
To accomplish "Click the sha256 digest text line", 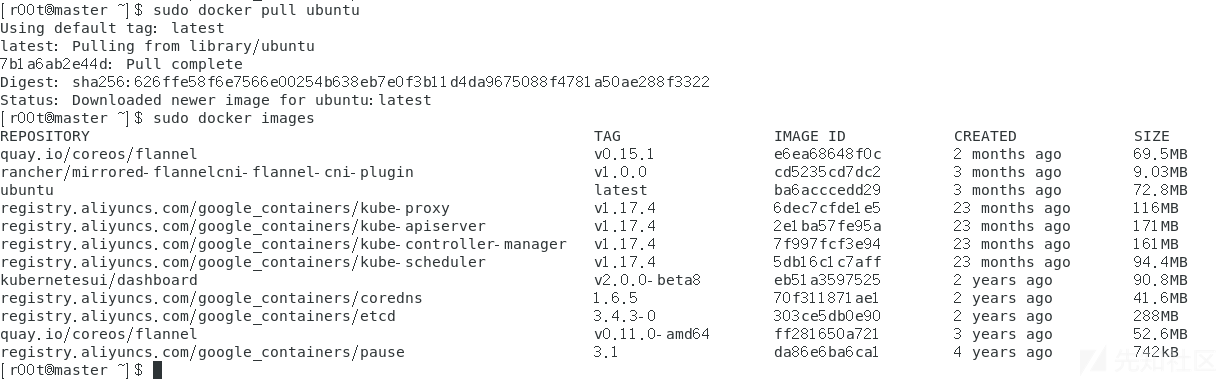I will point(355,82).
